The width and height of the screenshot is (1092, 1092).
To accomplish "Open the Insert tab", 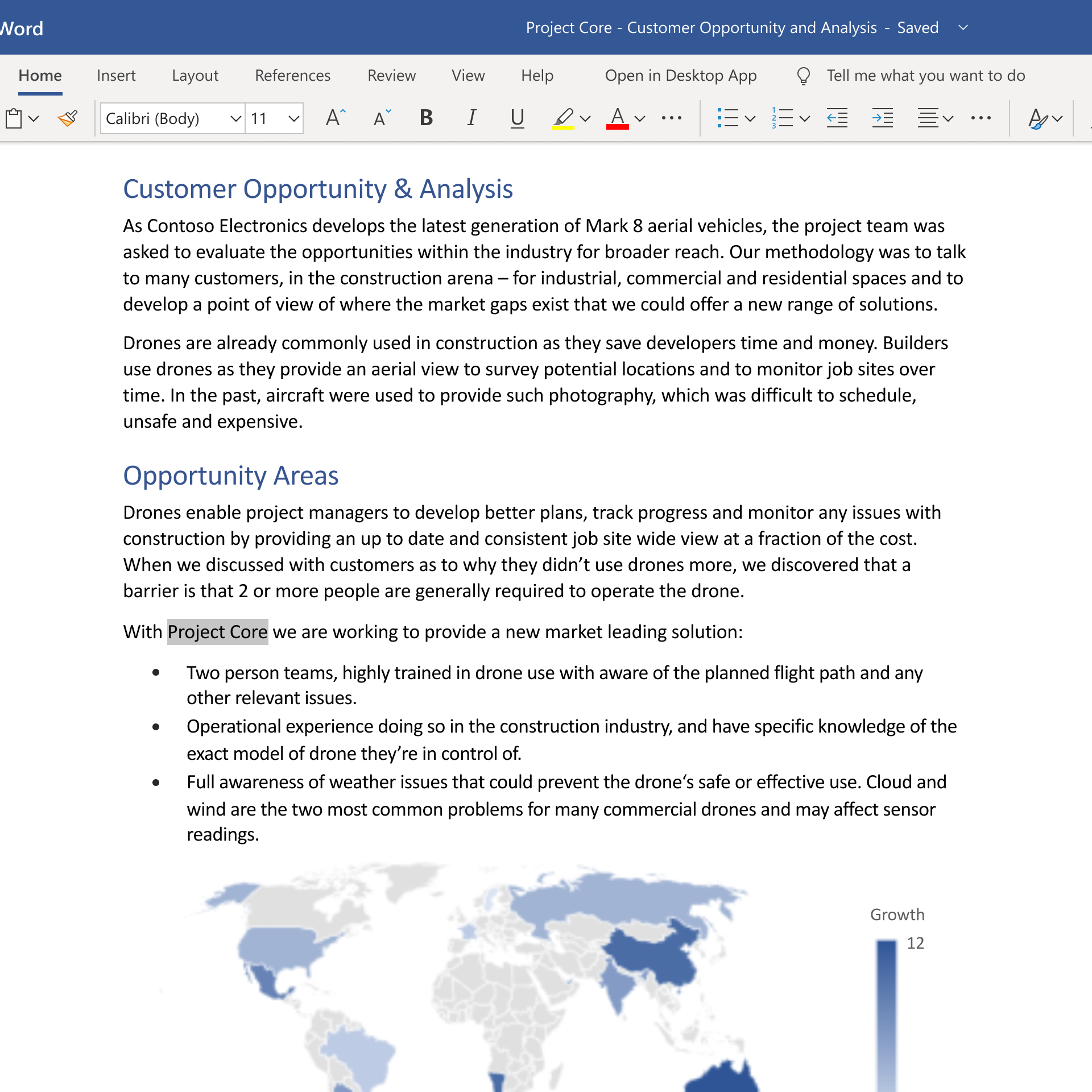I will 116,76.
